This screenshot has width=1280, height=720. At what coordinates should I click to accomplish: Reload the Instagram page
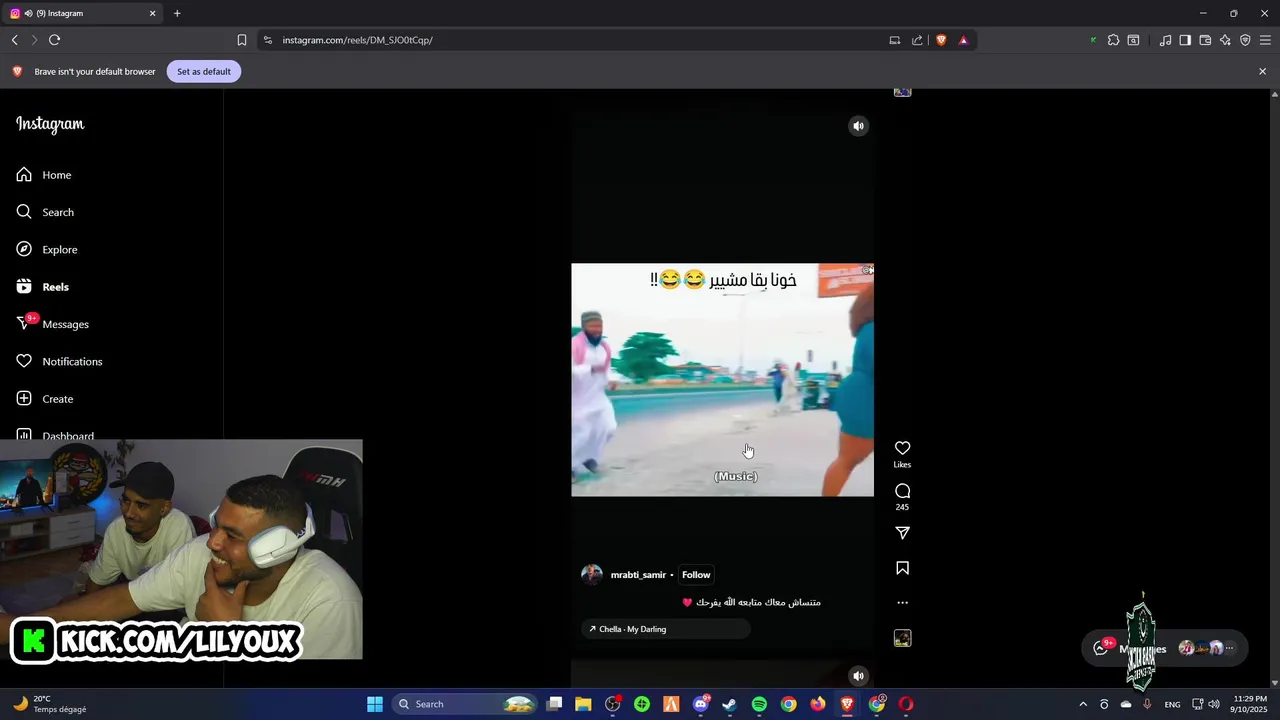pyautogui.click(x=54, y=40)
